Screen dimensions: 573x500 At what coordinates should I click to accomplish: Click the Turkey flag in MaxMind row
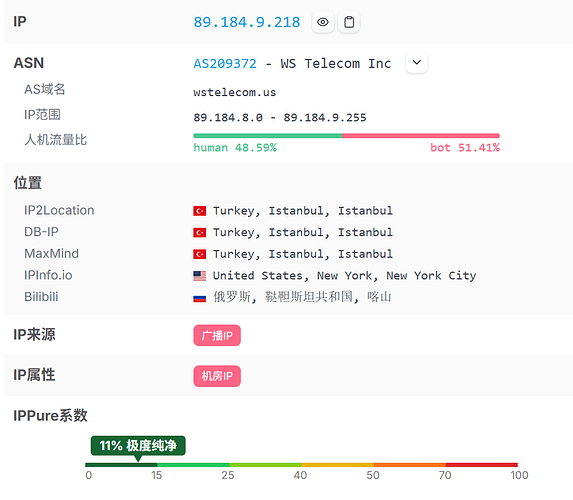[x=200, y=254]
